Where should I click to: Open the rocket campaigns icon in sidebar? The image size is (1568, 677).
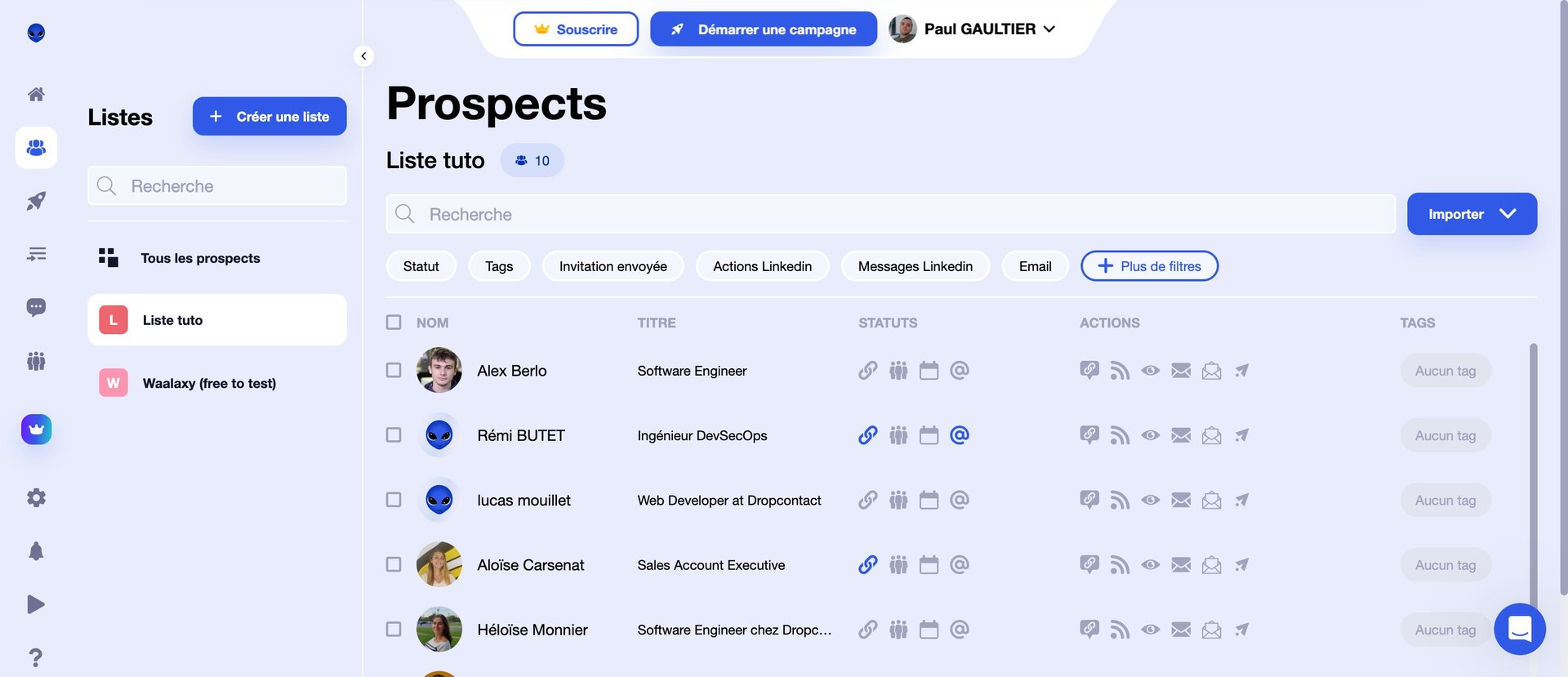click(36, 201)
